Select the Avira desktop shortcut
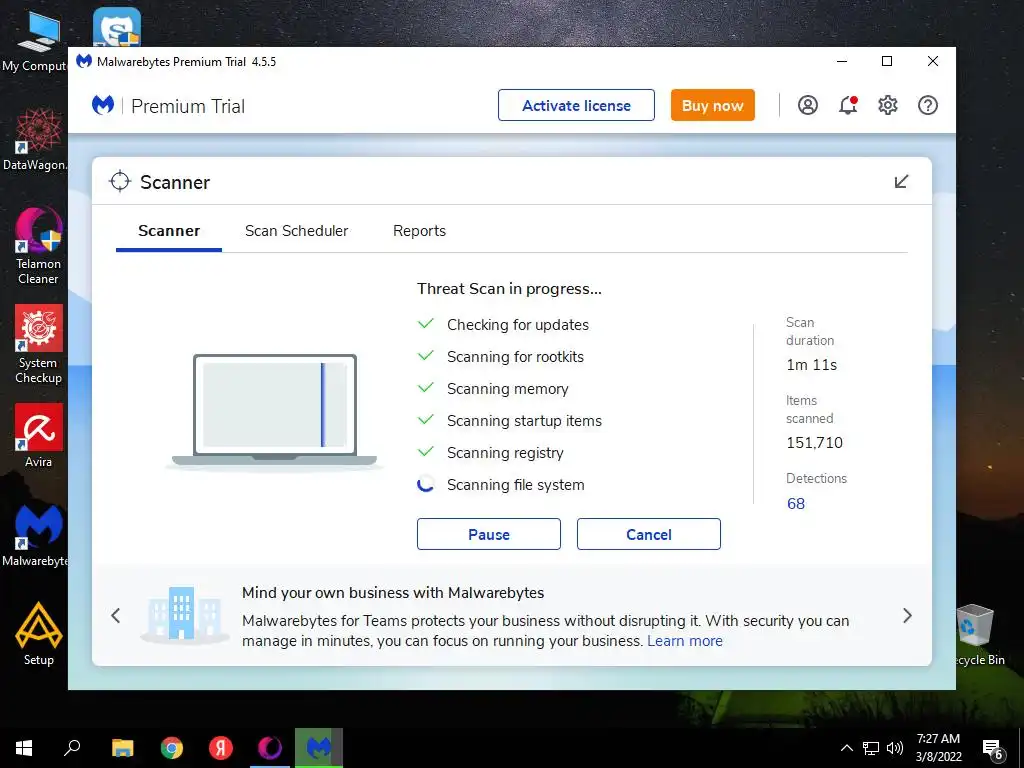 [38, 436]
